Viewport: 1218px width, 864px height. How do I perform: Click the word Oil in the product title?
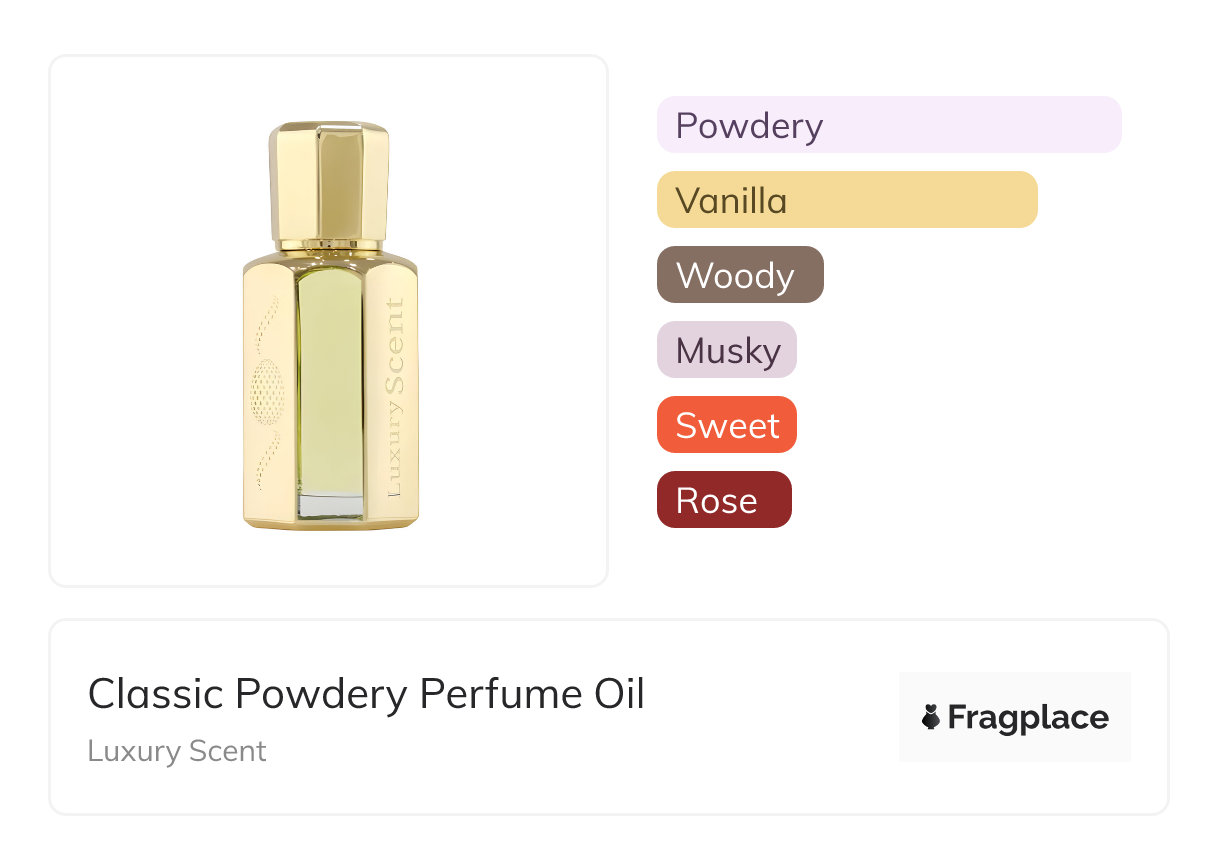[618, 694]
